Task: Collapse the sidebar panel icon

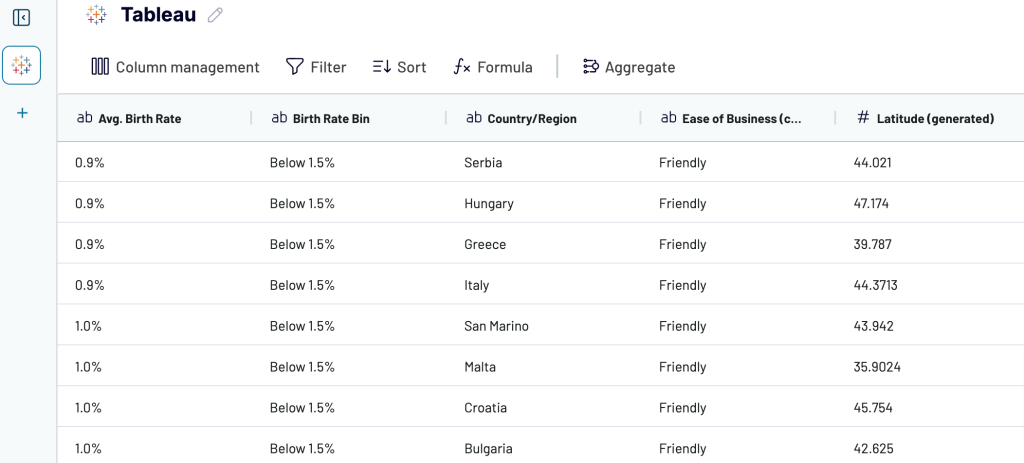Action: point(22,18)
